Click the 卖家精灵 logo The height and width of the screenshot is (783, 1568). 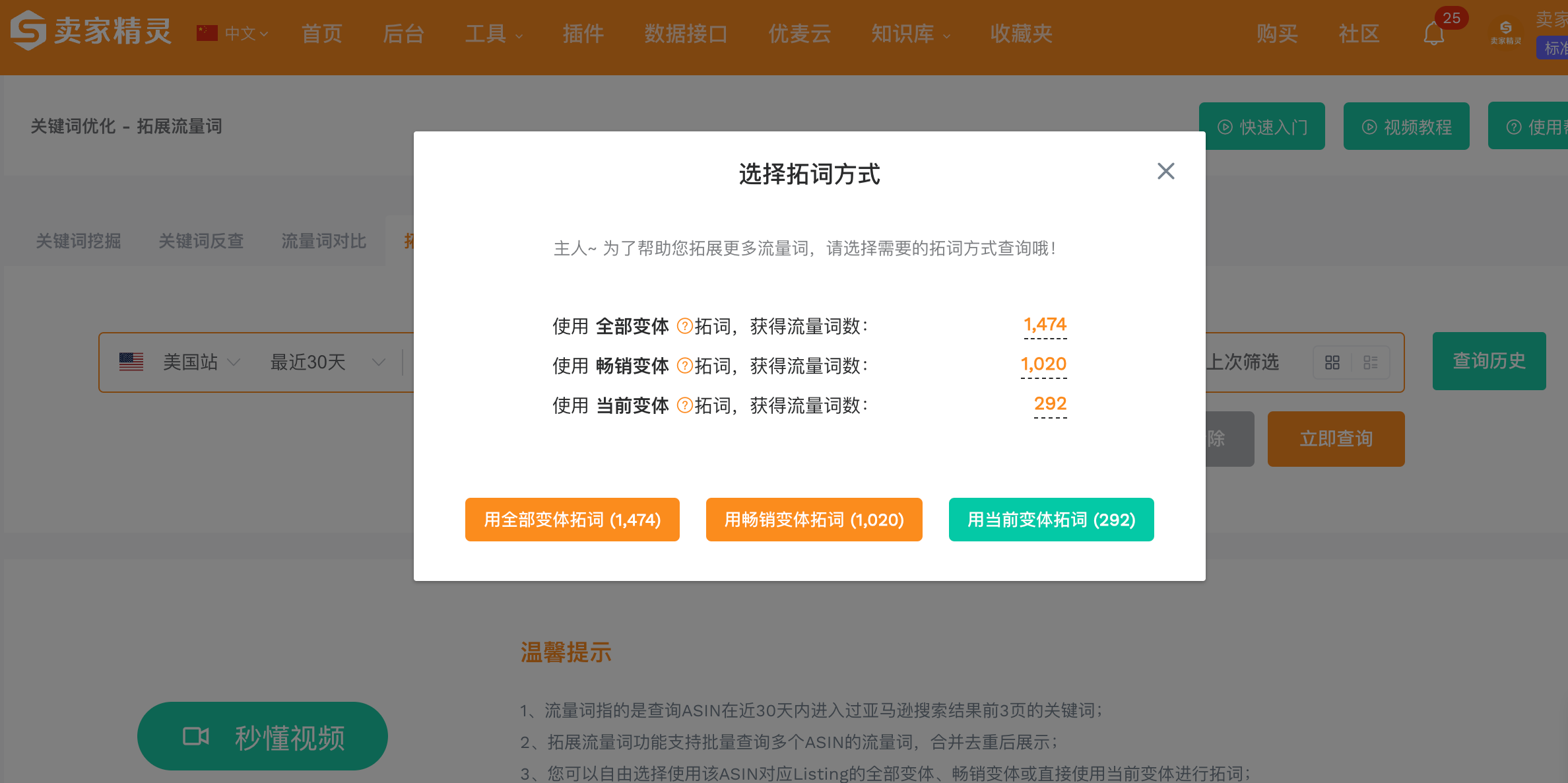point(91,30)
